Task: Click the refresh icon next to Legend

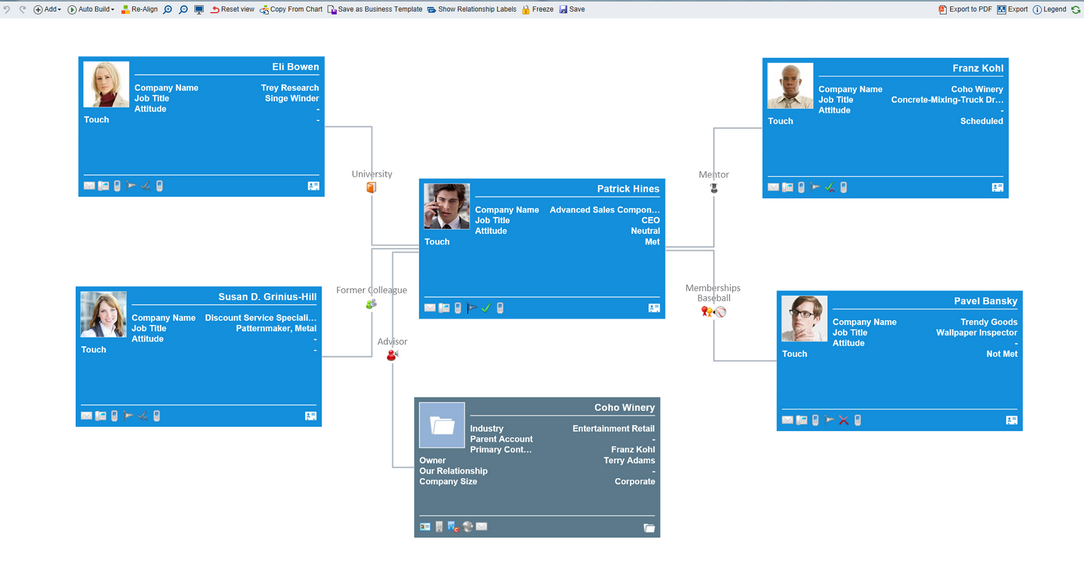Action: [1075, 9]
